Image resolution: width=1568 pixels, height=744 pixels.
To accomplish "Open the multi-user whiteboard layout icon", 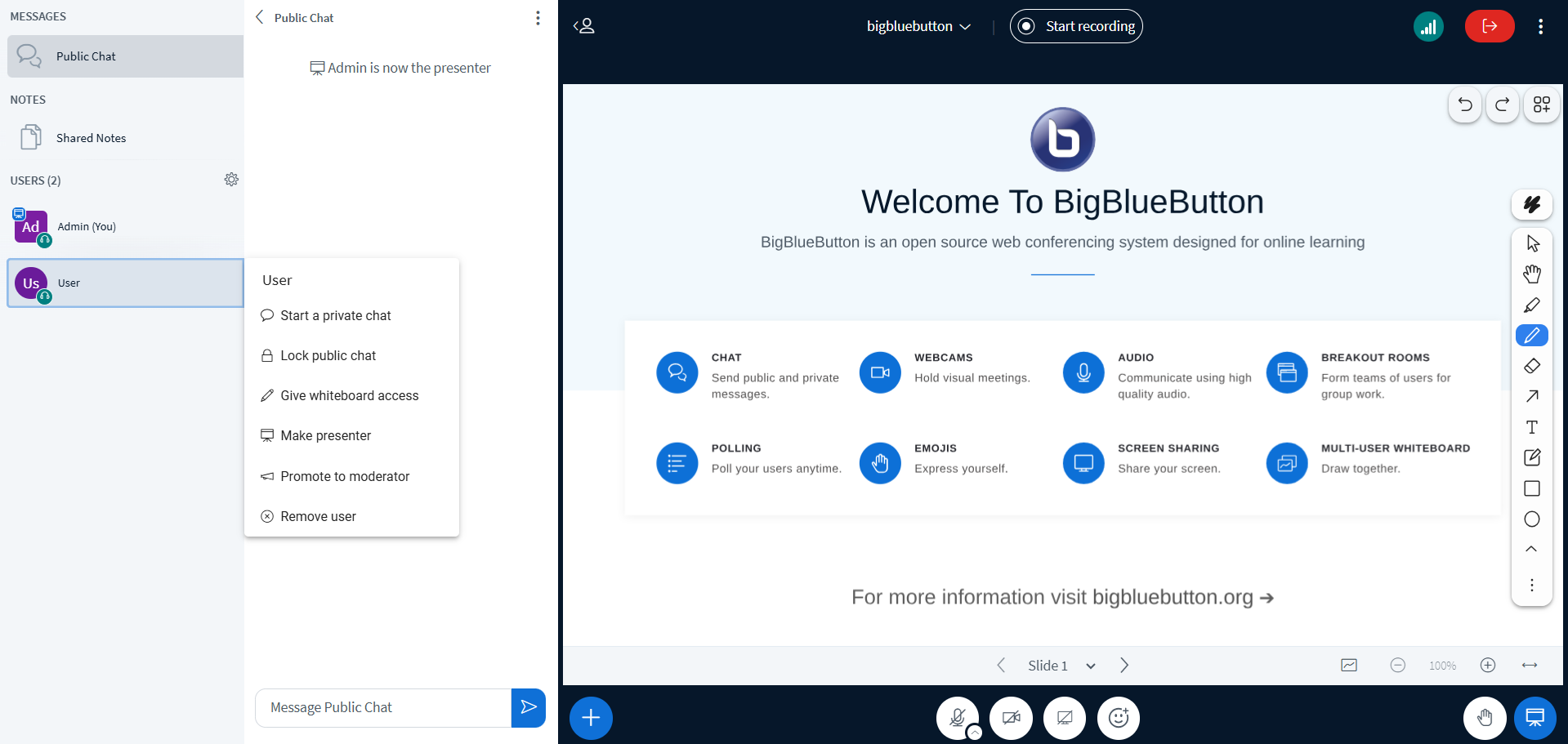I will click(x=1541, y=105).
